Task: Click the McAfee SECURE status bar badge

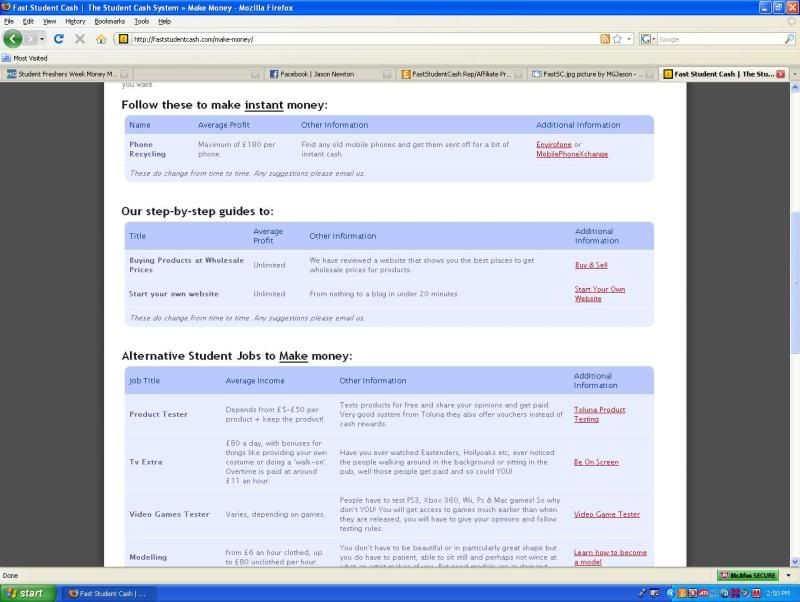Action: 748,576
